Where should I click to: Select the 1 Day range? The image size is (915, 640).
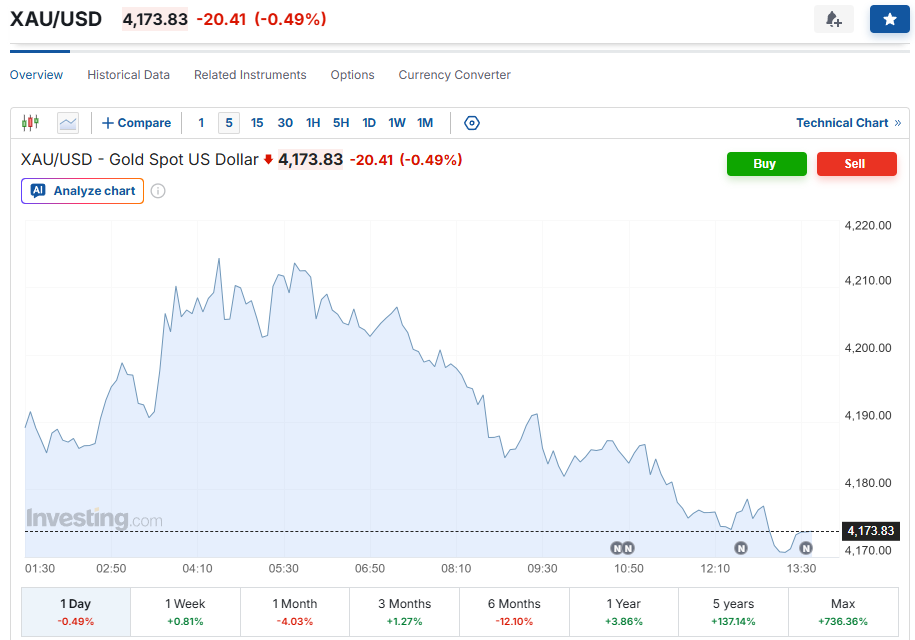76,611
